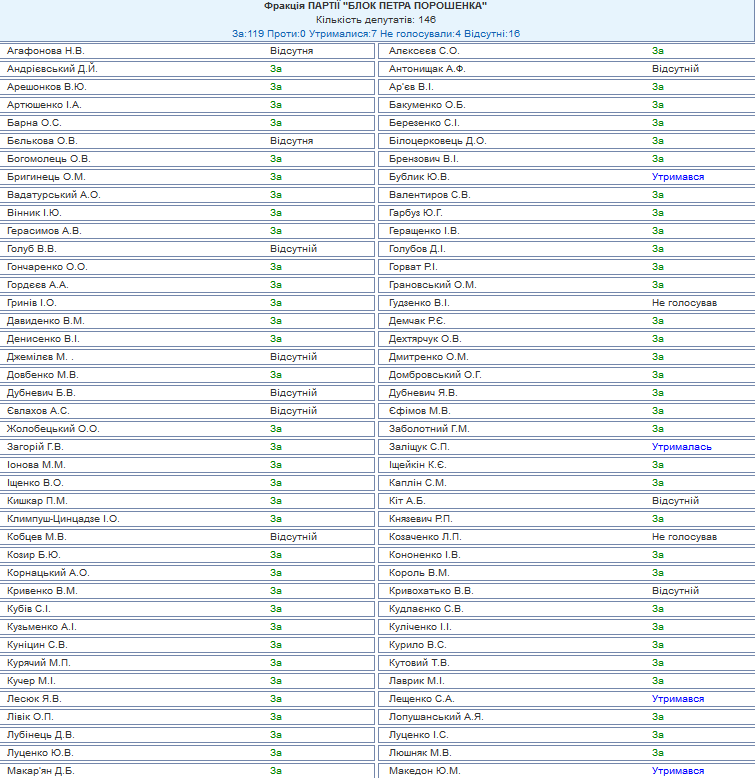Click 'Утримався' status for Македон Ю.М.
Screen dimensions: 755x778
pyautogui.click(x=678, y=771)
